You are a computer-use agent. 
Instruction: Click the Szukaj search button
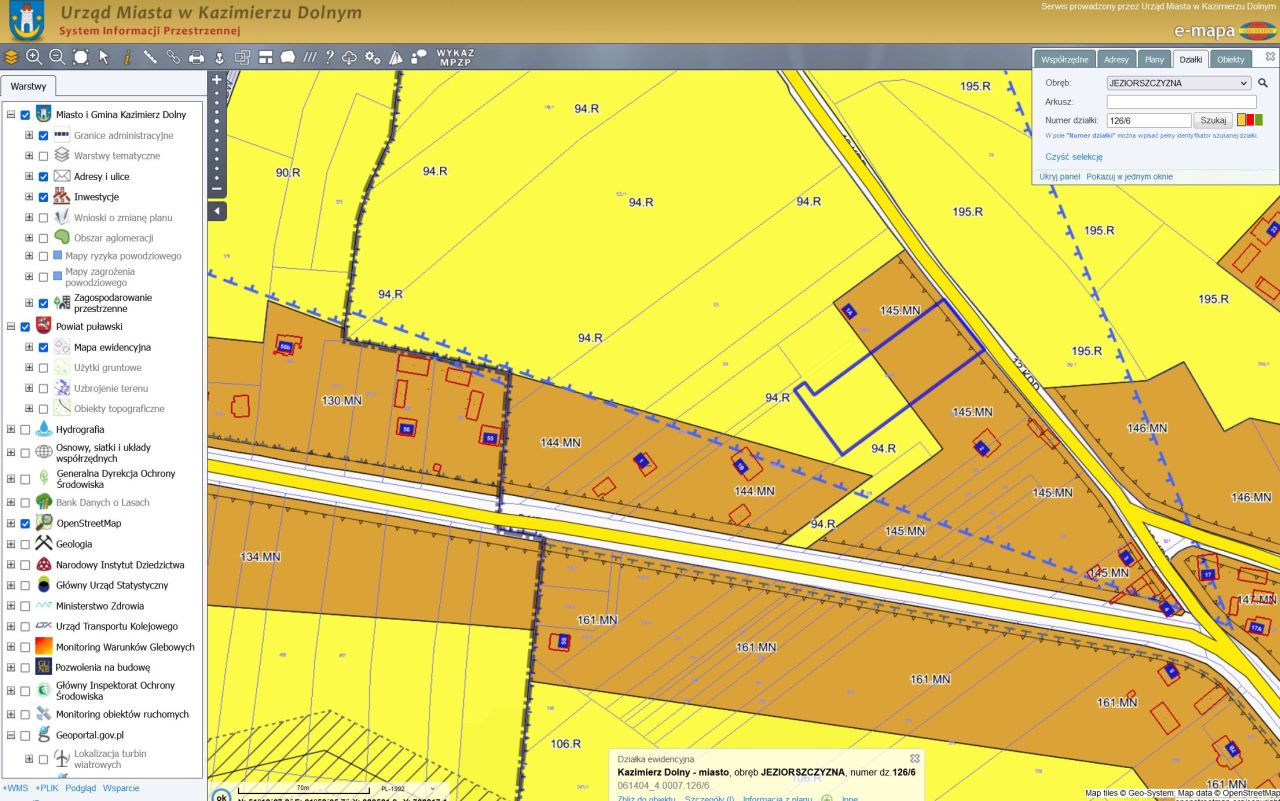pyautogui.click(x=1213, y=120)
